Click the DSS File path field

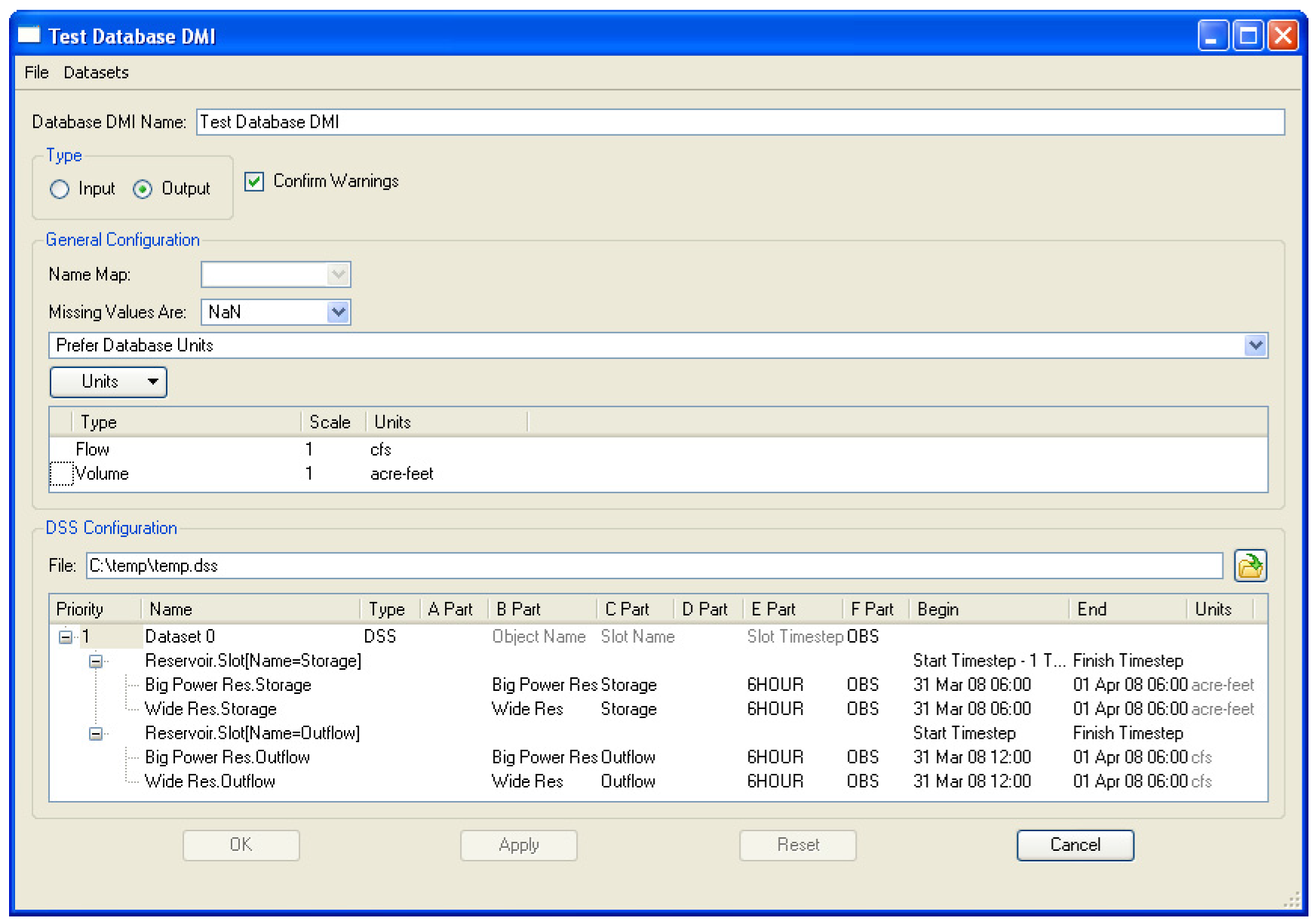(x=653, y=566)
